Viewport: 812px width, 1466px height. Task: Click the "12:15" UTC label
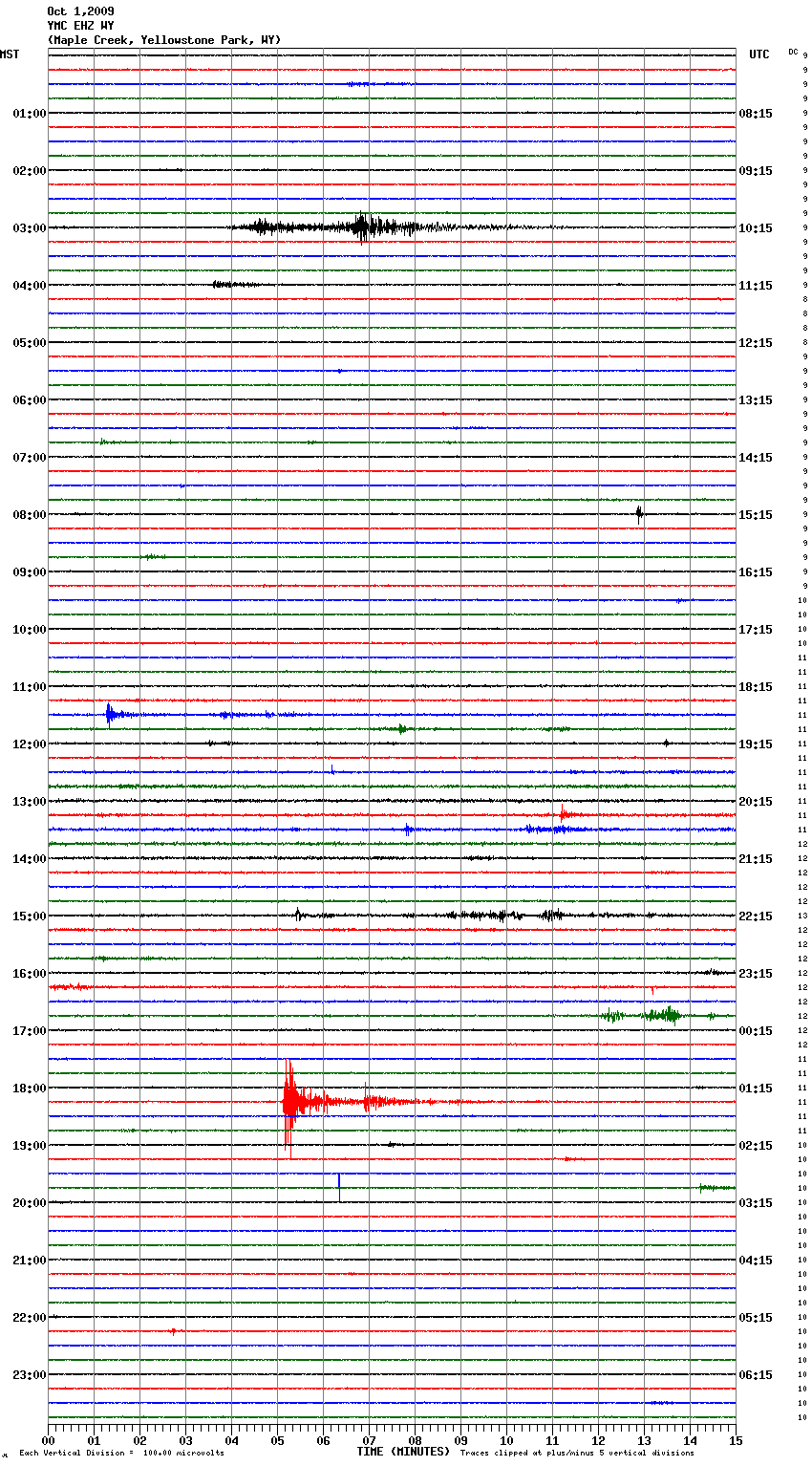click(756, 343)
